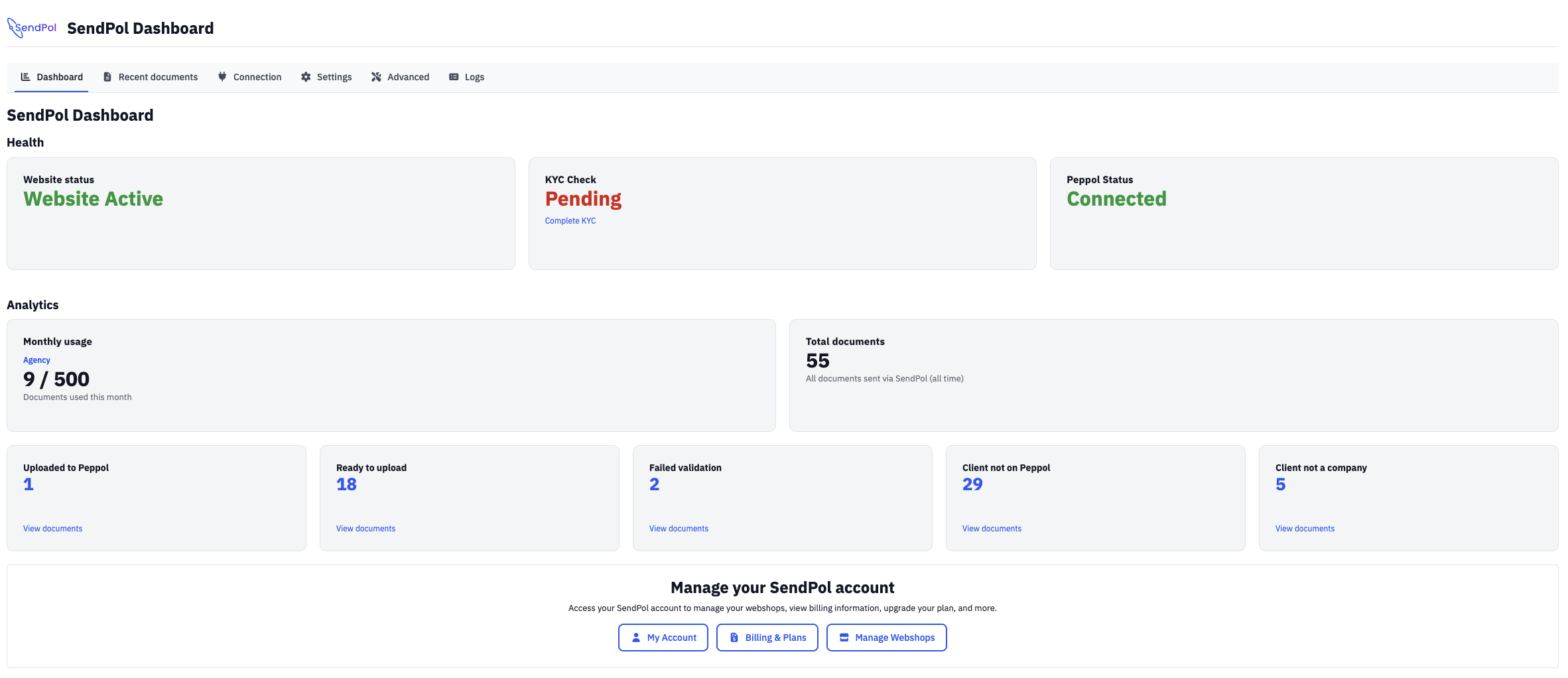This screenshot has width=1568, height=678.
Task: Open the Billing & Plans button
Action: (767, 638)
